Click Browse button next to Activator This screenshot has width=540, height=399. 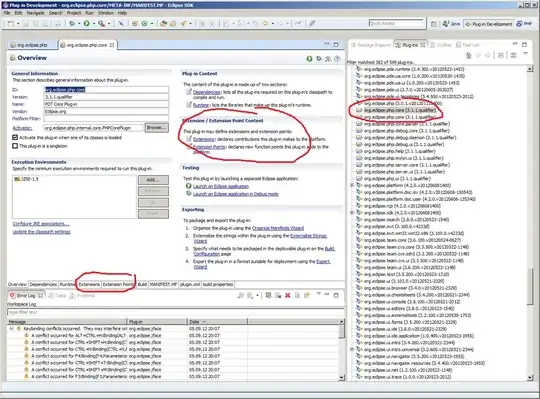click(x=157, y=128)
